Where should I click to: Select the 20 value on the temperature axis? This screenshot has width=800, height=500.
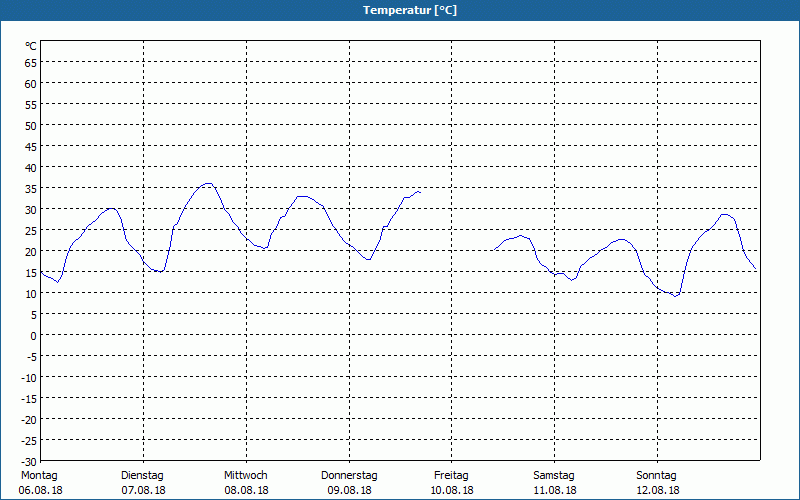(31, 252)
